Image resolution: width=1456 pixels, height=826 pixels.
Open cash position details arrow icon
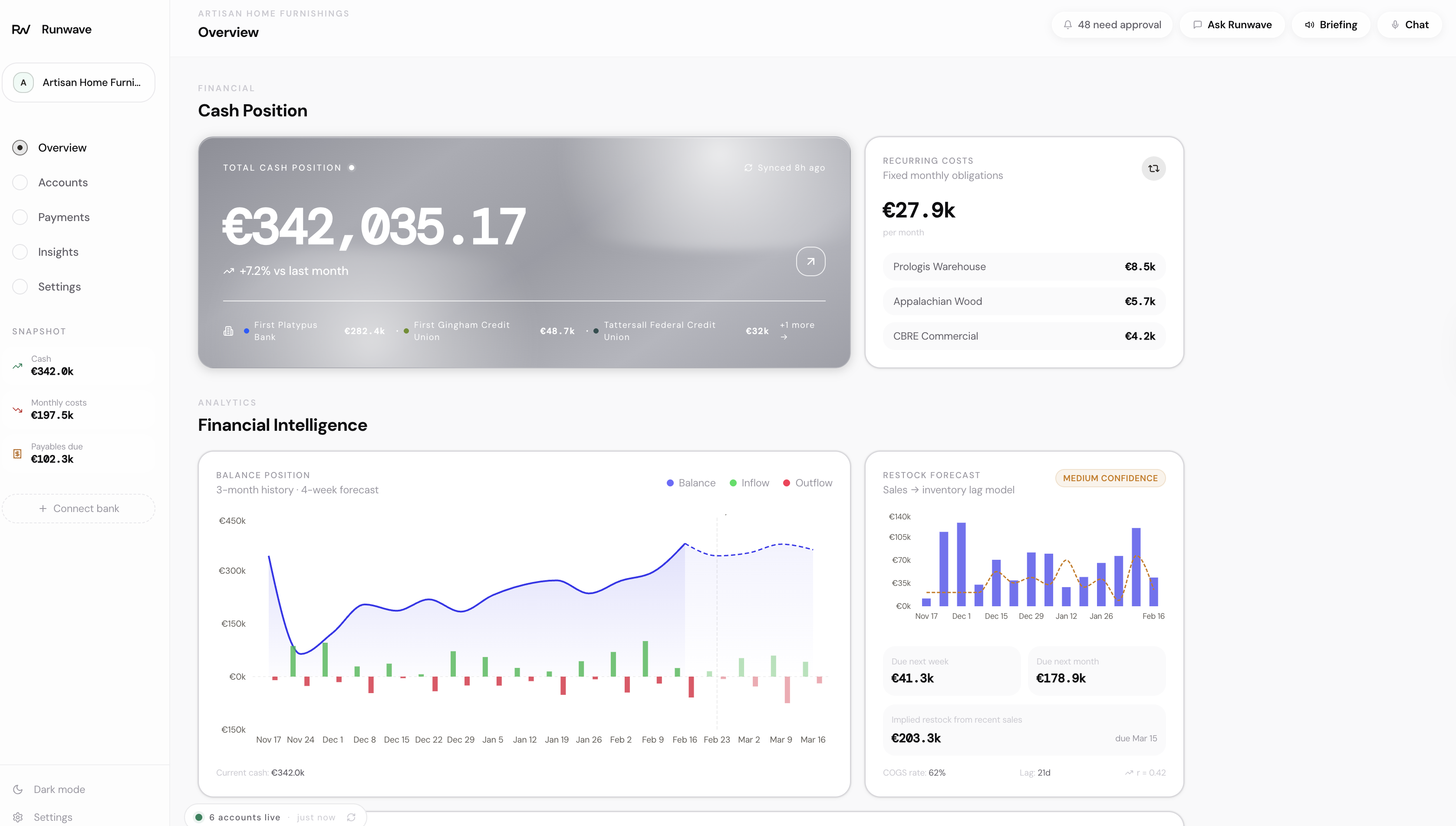pos(810,261)
